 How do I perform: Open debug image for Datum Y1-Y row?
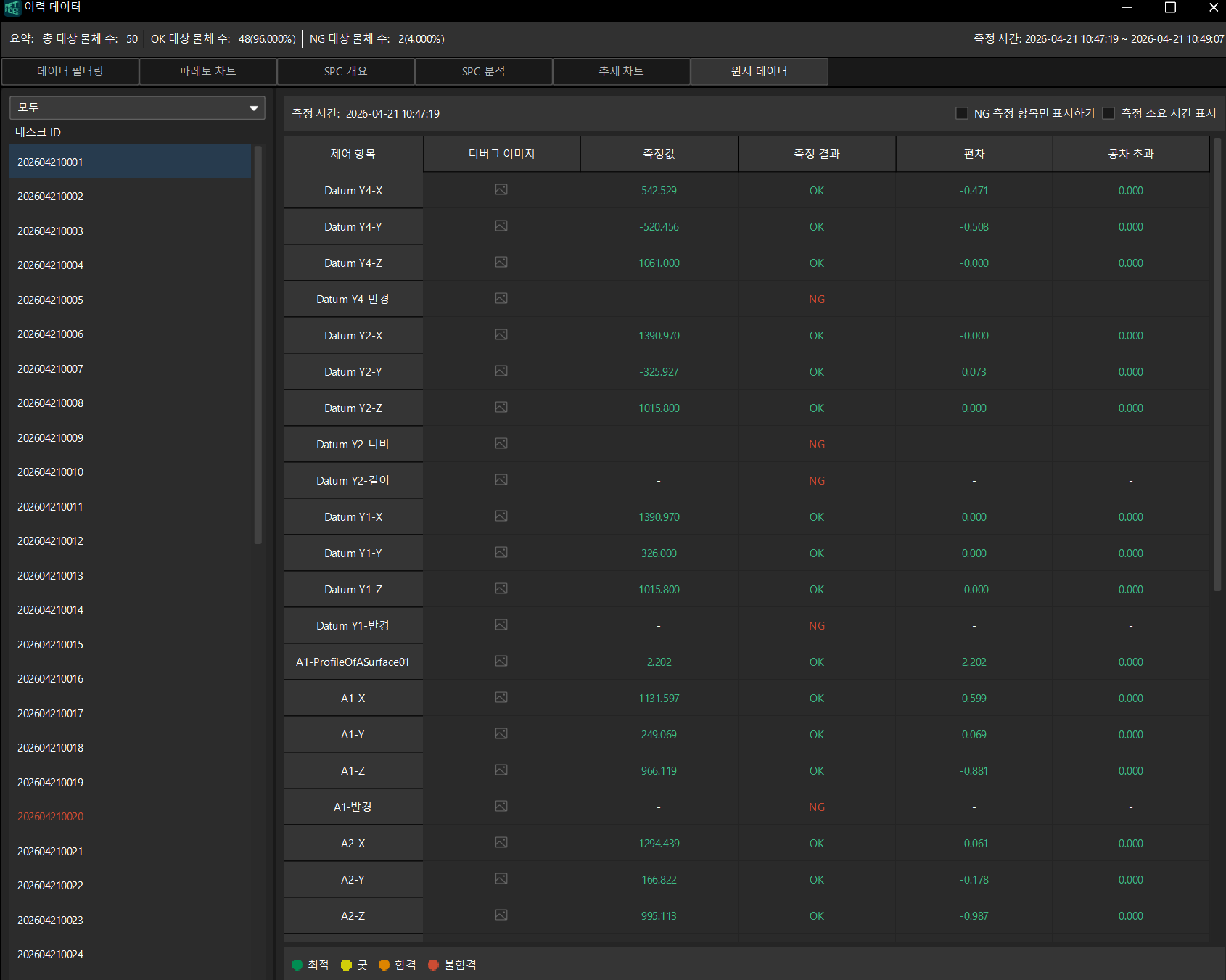(501, 552)
